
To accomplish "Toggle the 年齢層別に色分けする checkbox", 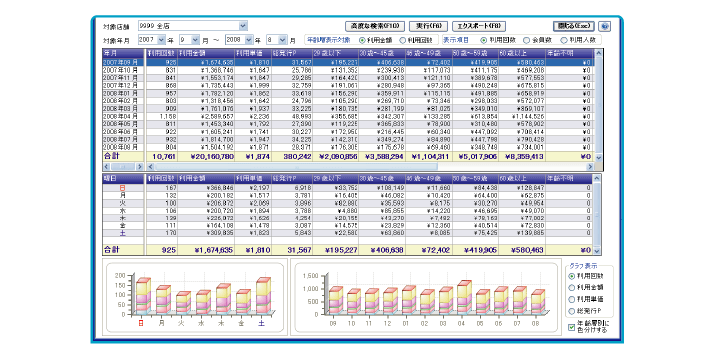I will coord(571,327).
